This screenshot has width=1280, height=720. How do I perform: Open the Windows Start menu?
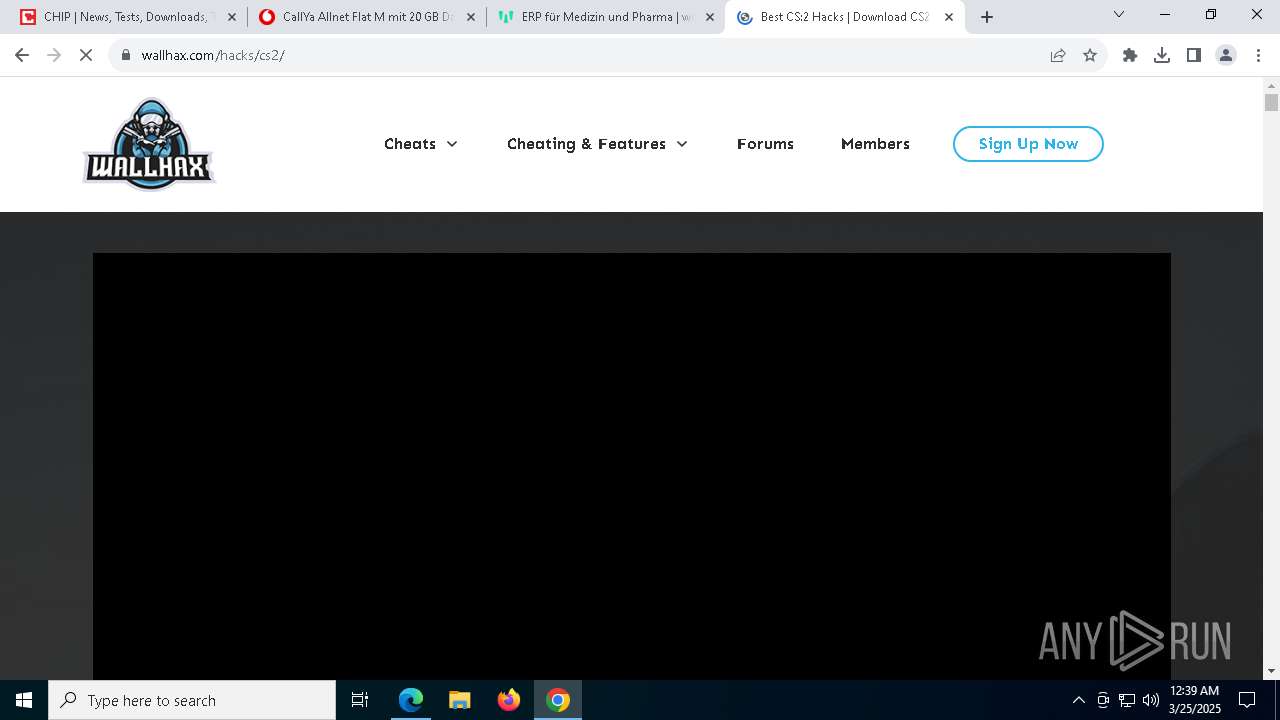click(x=24, y=700)
